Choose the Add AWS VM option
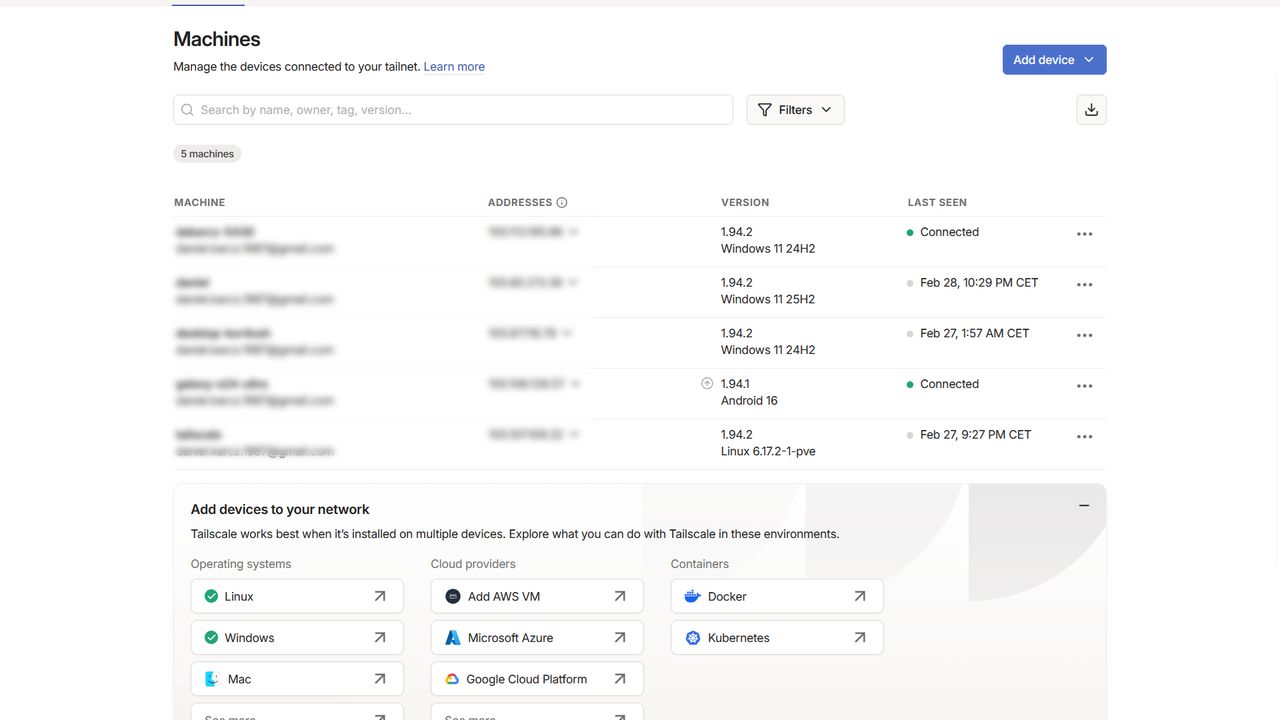This screenshot has height=720, width=1280. [537, 596]
